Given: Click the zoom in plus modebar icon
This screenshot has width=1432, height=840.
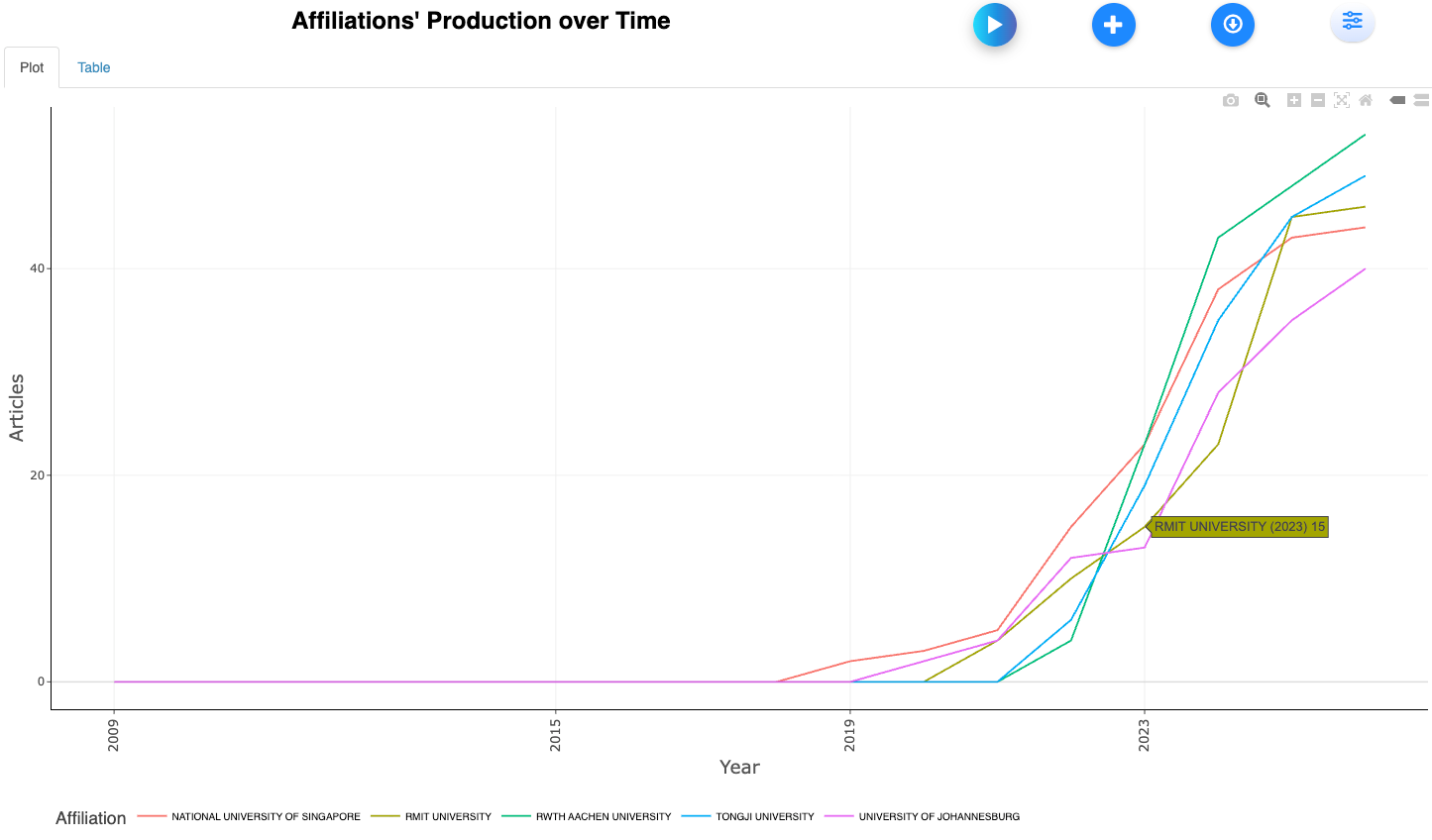Looking at the screenshot, I should point(1293,100).
